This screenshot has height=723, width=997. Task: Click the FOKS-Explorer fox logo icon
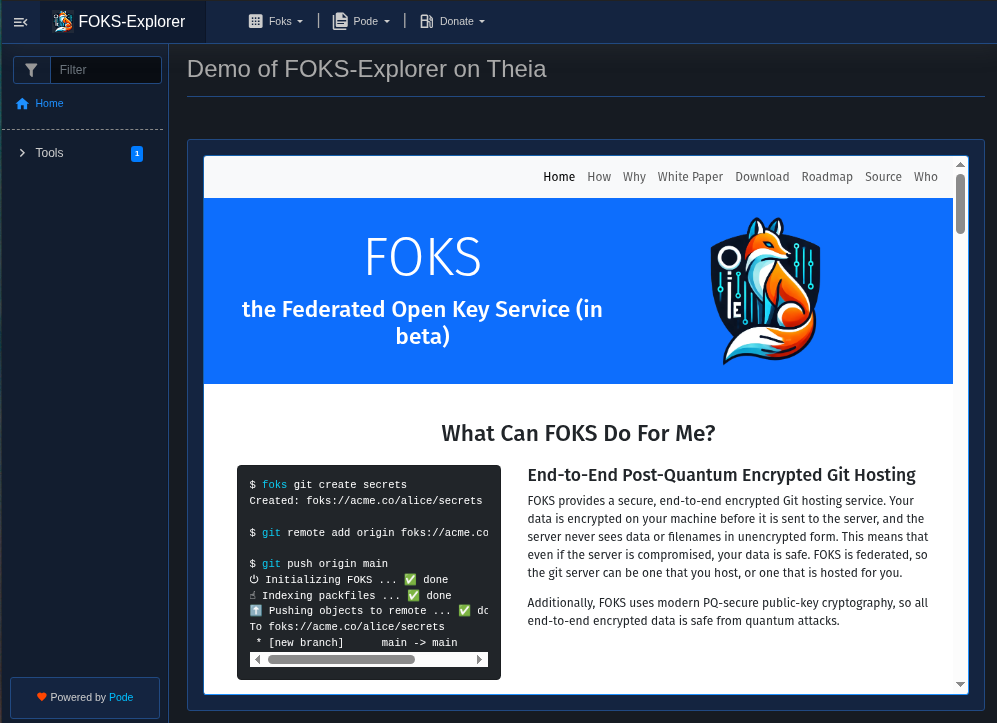click(x=63, y=21)
